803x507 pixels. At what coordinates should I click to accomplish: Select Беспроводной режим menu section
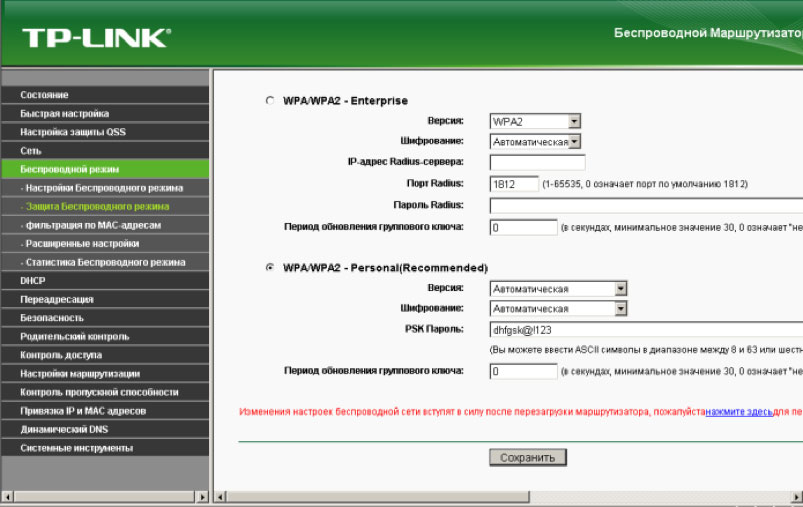point(105,169)
